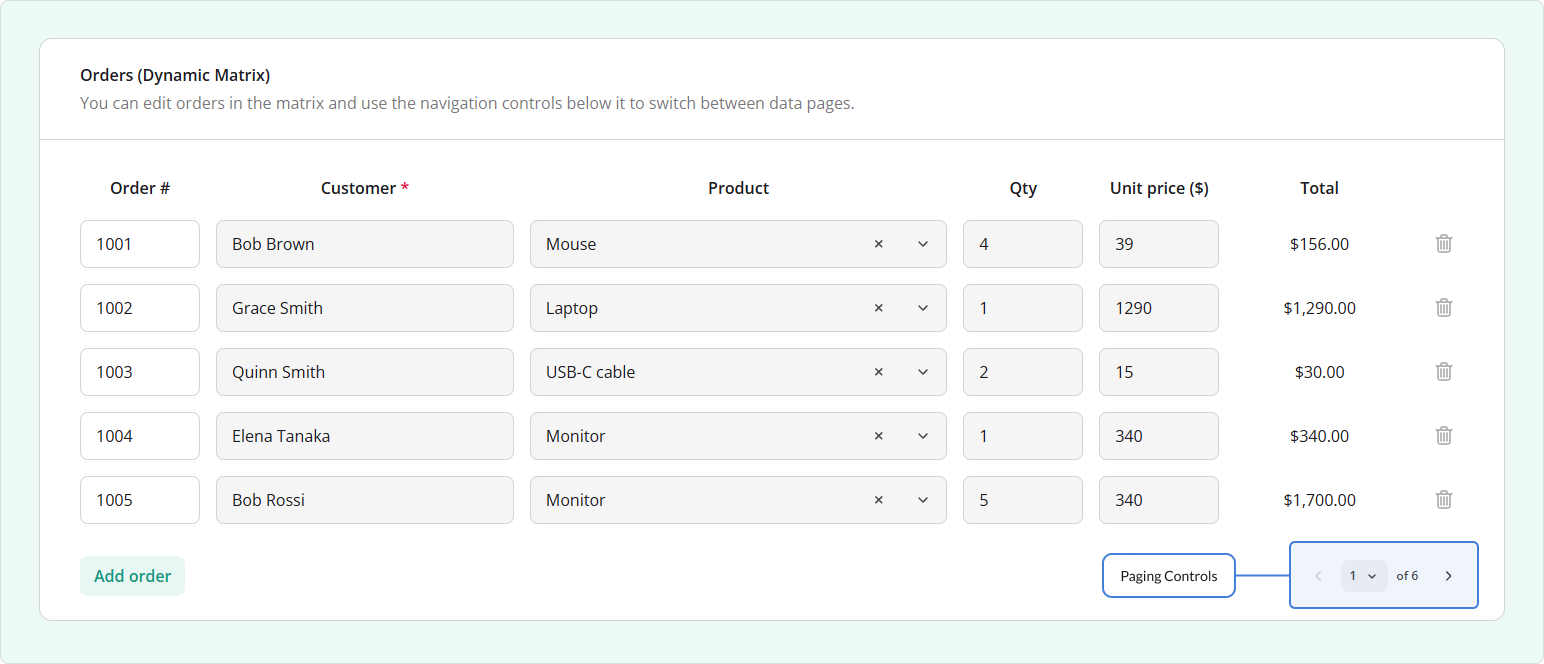Delete order 1004 with trash icon

point(1444,435)
